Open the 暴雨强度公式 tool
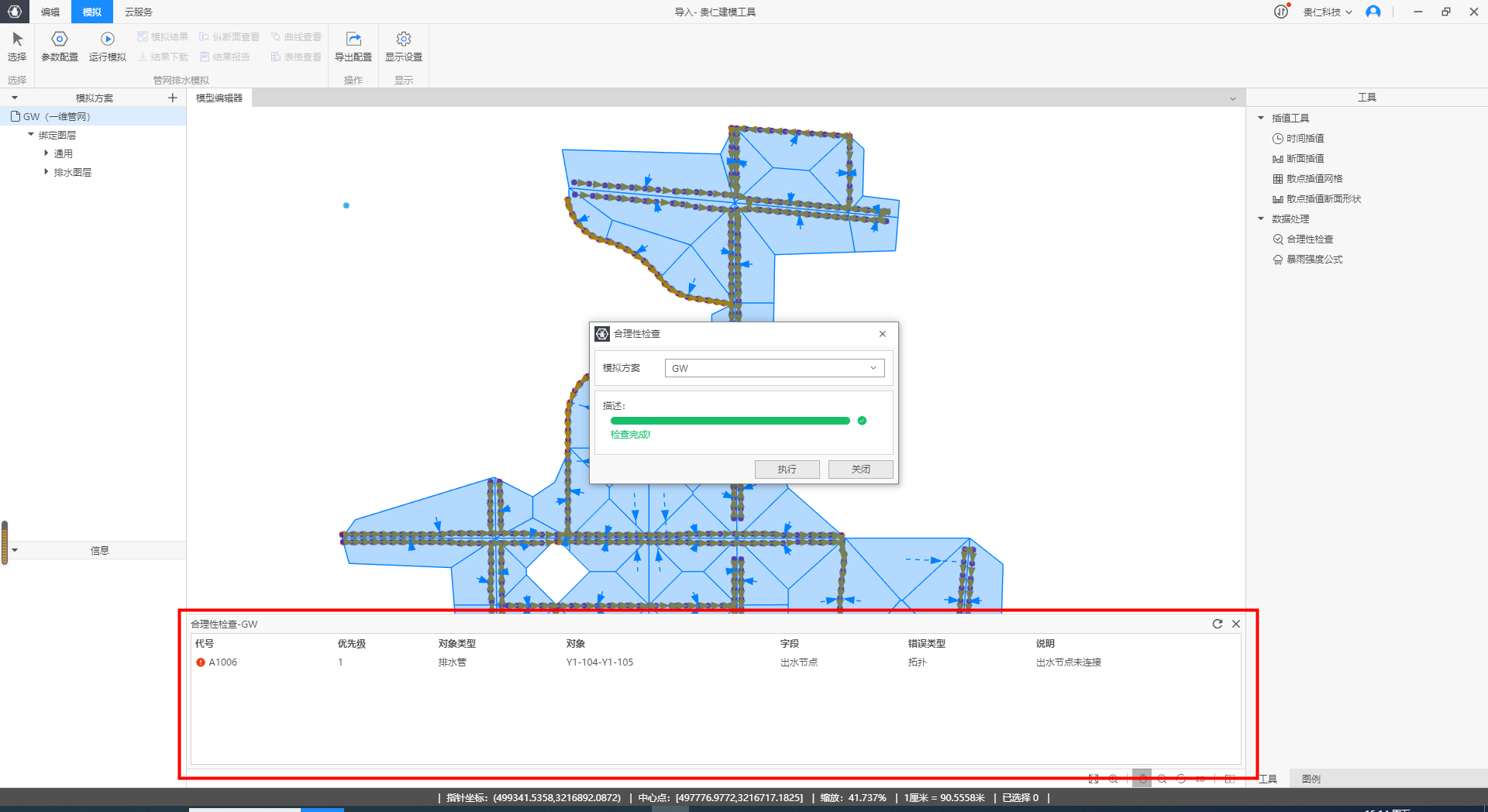 1307,259
